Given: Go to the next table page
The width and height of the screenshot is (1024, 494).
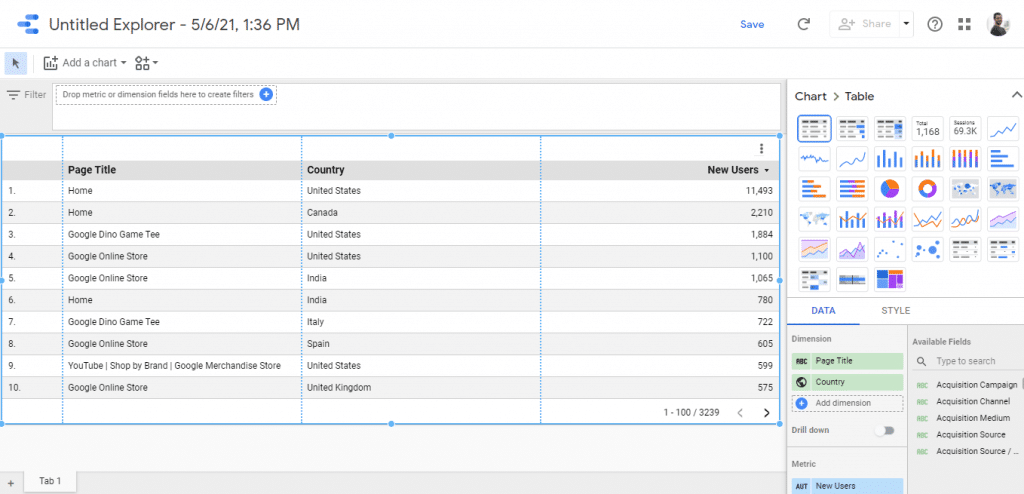Looking at the screenshot, I should 767,412.
